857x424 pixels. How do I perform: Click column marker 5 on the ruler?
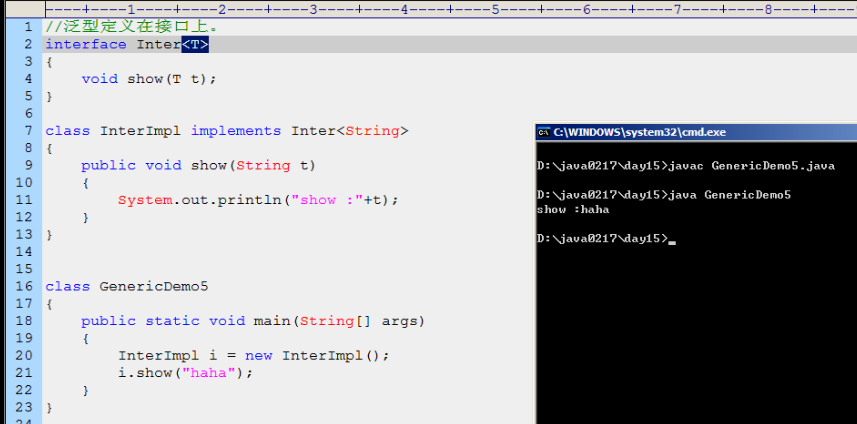click(495, 9)
